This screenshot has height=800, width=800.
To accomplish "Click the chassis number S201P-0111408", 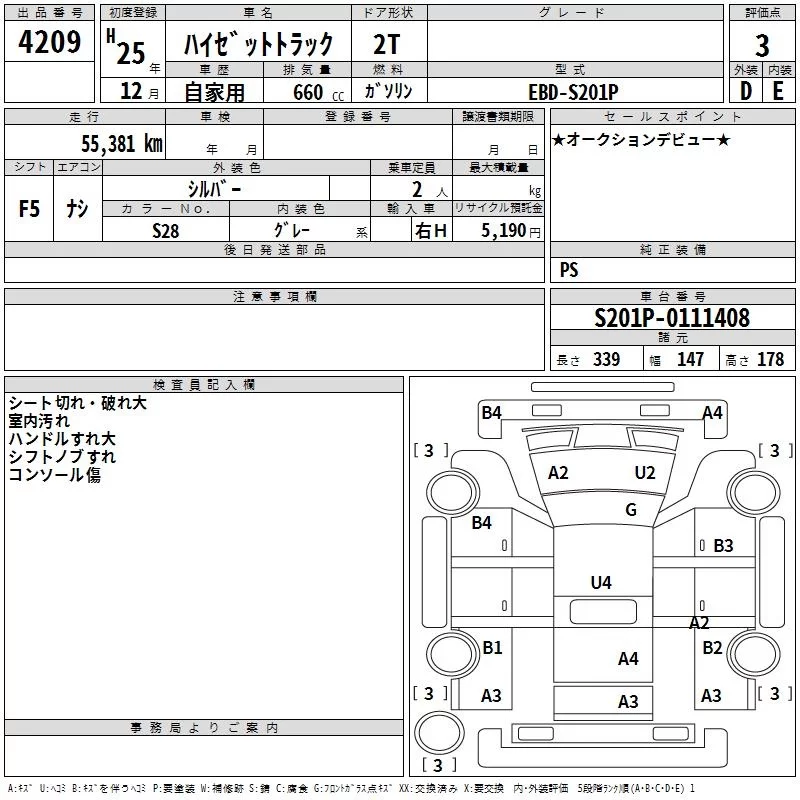I will click(672, 317).
